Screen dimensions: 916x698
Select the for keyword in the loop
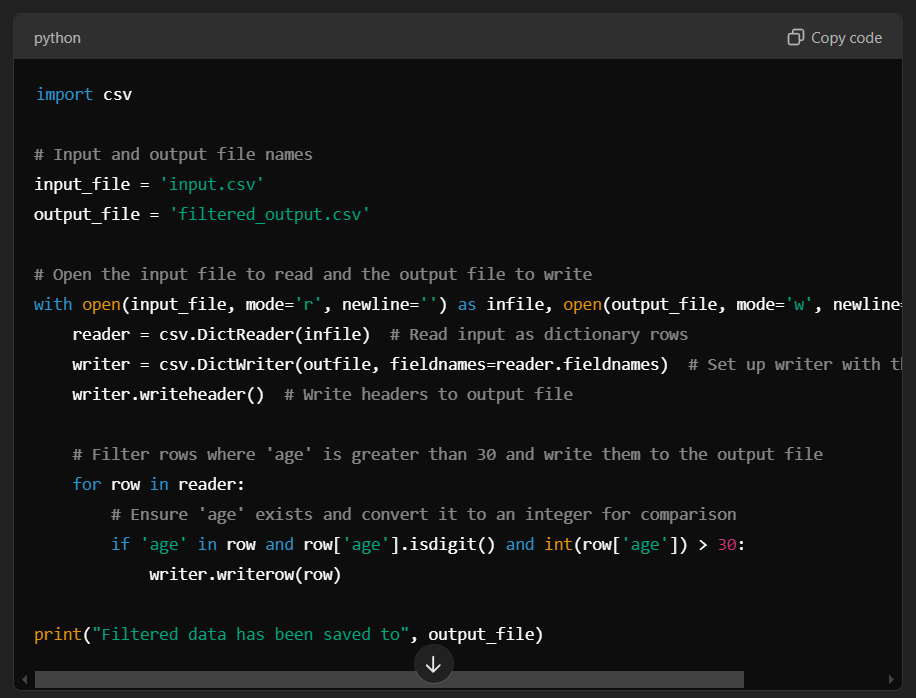pyautogui.click(x=86, y=484)
